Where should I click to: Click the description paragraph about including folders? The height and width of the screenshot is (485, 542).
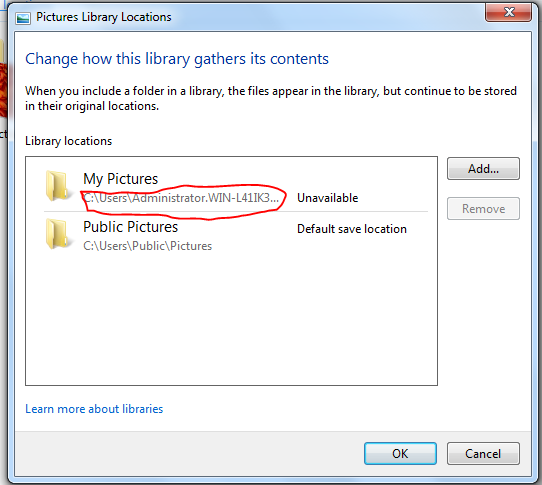click(x=271, y=99)
